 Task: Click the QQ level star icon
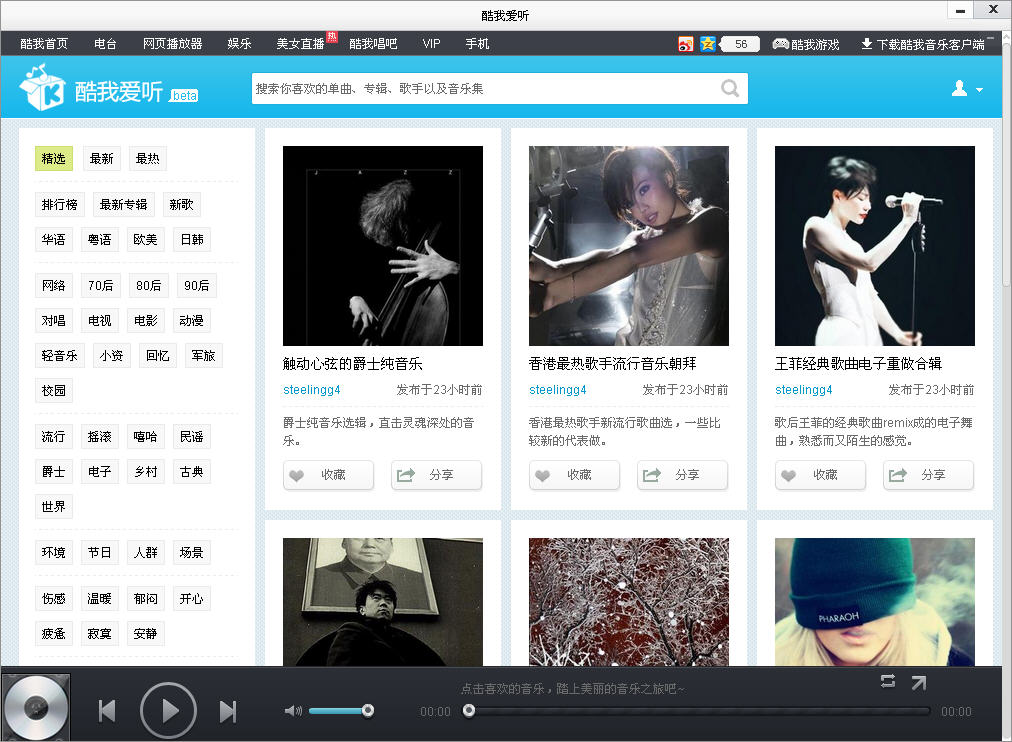point(710,44)
